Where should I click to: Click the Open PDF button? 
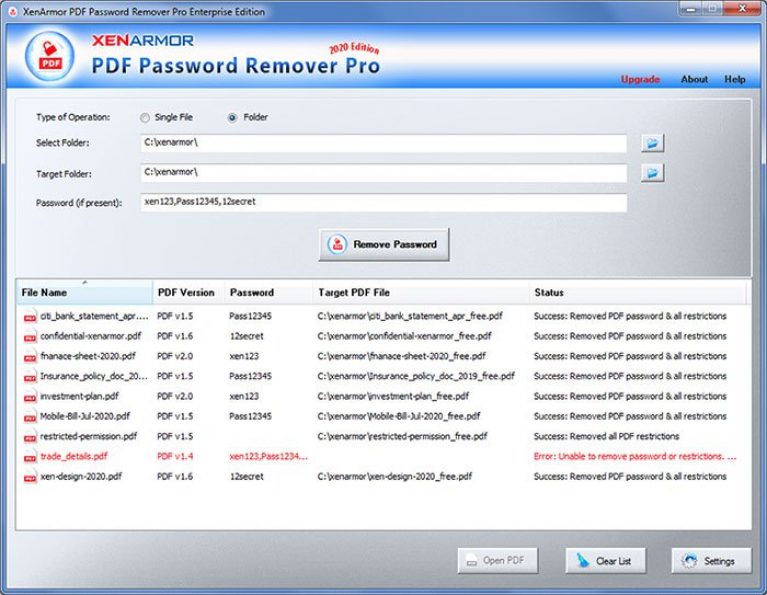498,560
